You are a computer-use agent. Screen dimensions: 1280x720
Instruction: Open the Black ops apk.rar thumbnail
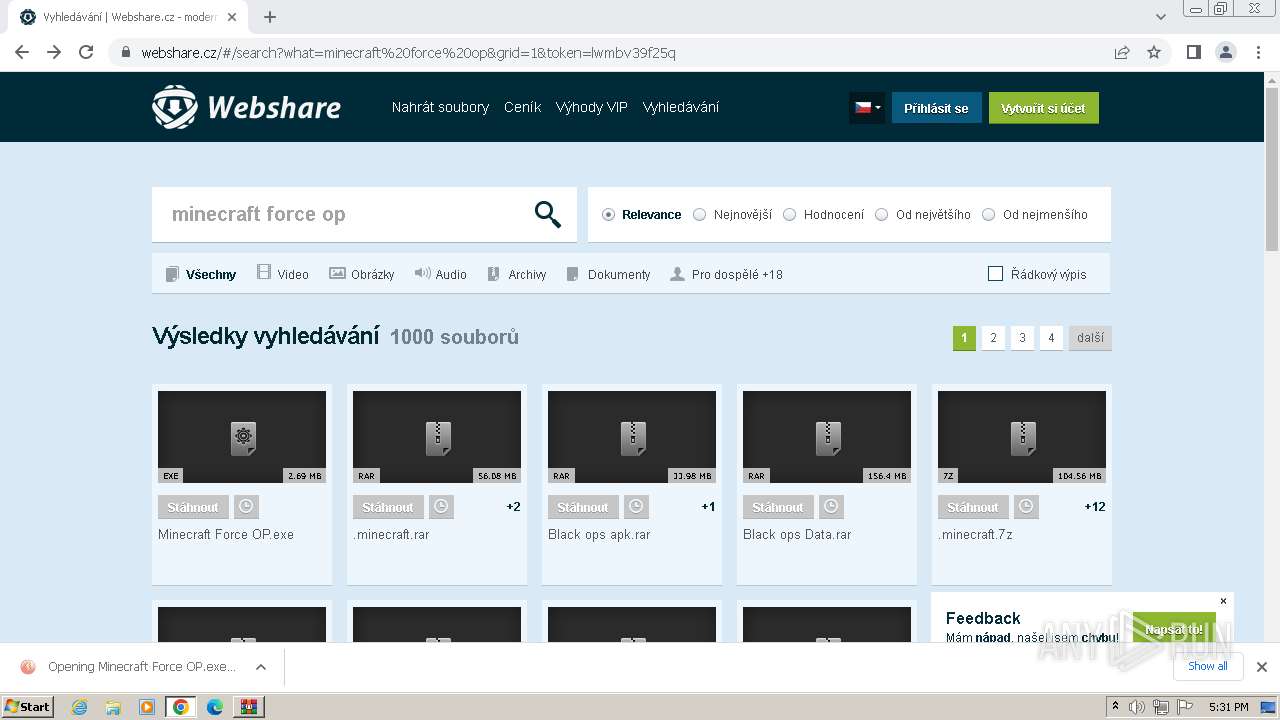632,437
